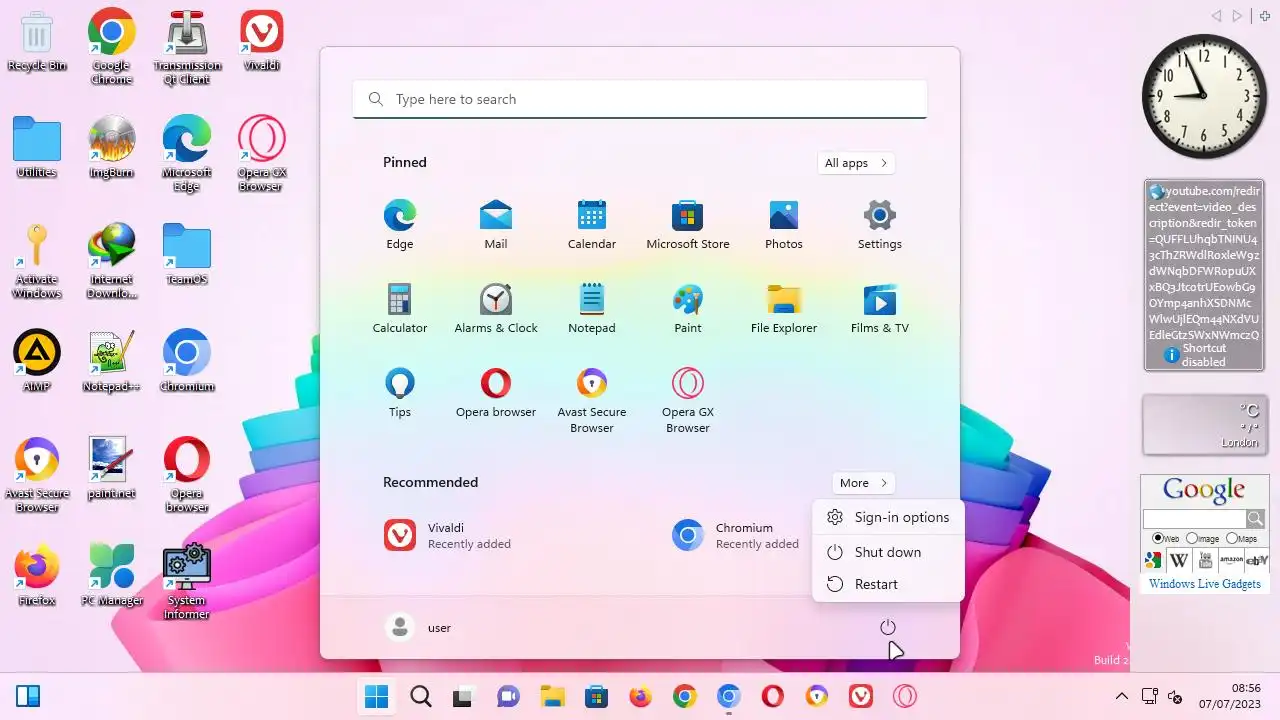Choose Restart from power menu

tap(888, 584)
